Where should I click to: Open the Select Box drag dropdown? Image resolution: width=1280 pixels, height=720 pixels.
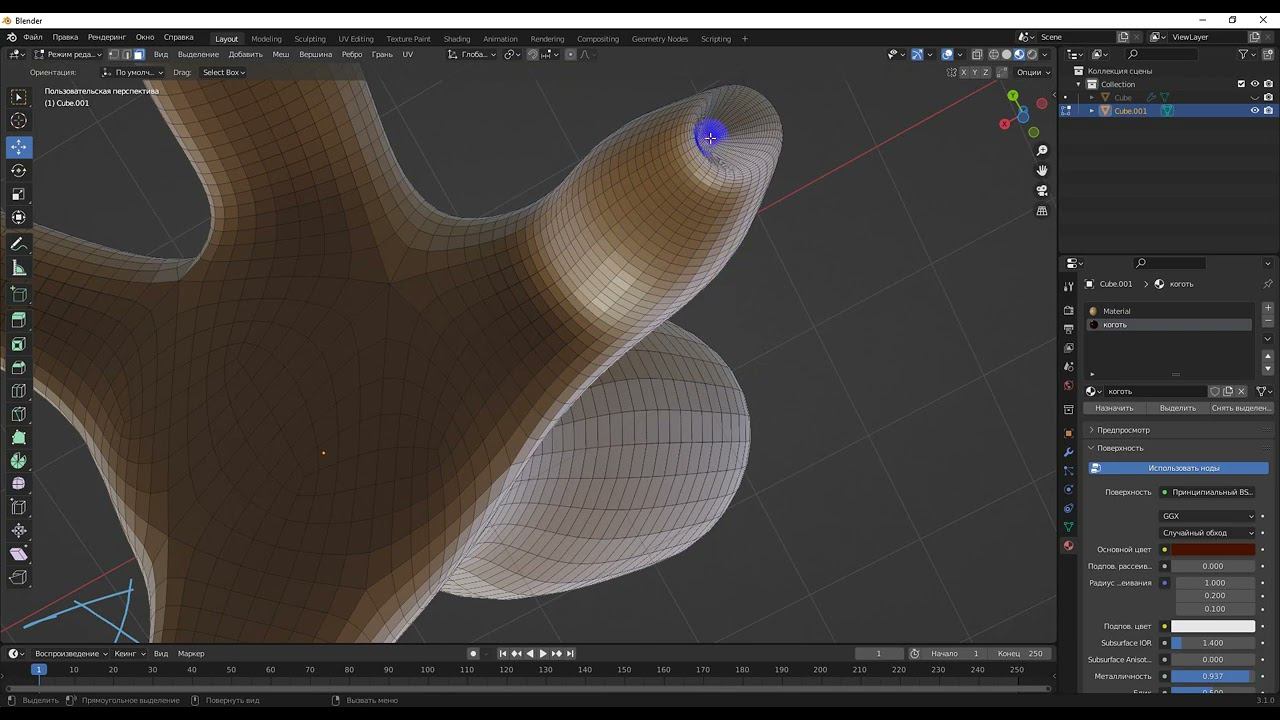point(223,72)
